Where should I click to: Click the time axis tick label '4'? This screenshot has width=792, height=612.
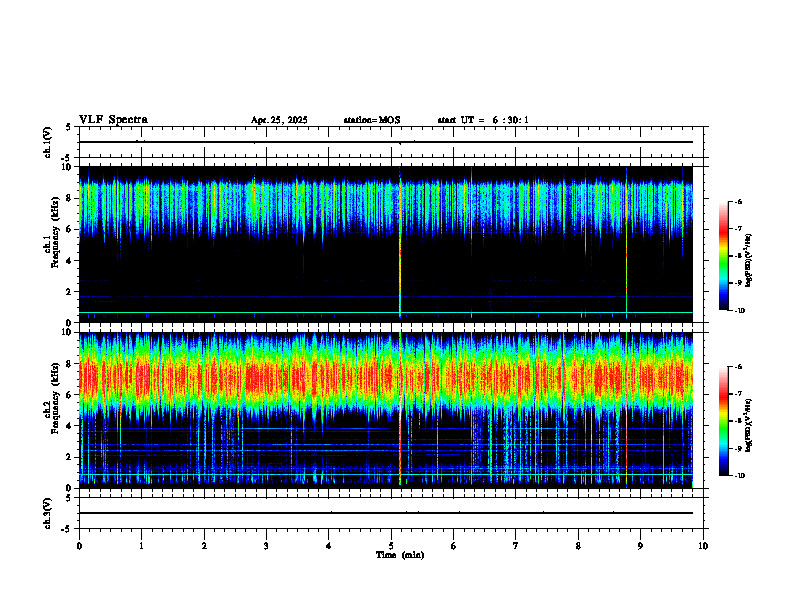(x=328, y=546)
